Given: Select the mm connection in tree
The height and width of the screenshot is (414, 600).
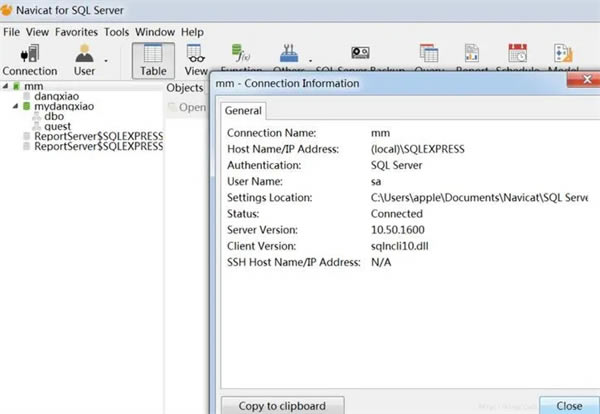Looking at the screenshot, I should pyautogui.click(x=34, y=86).
